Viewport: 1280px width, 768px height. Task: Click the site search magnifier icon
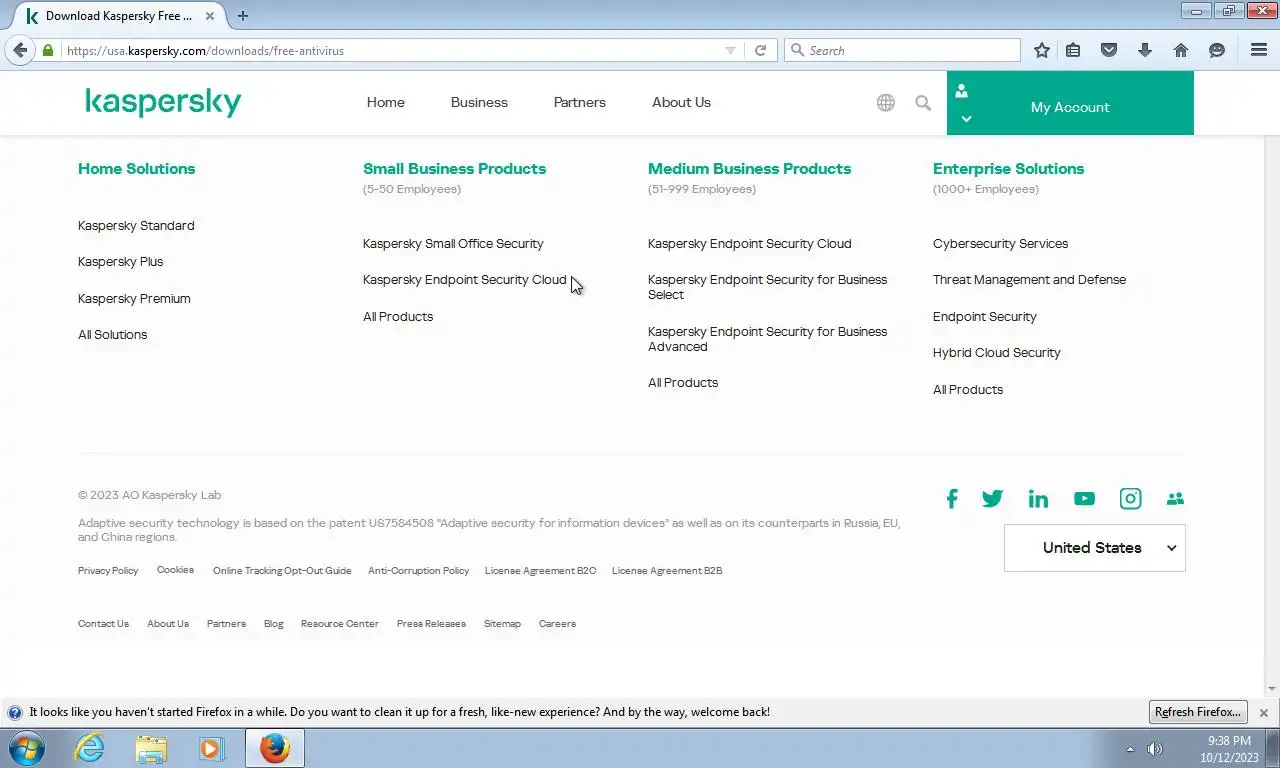pos(923,103)
